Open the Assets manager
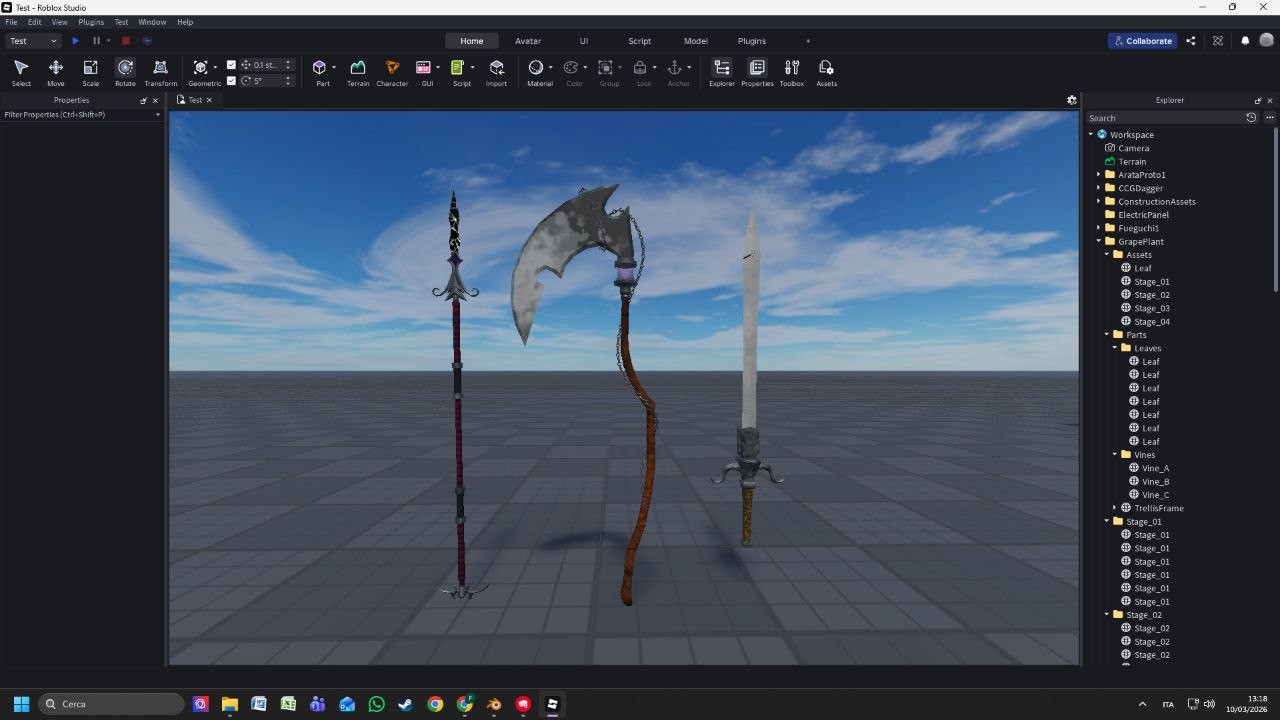The height and width of the screenshot is (720, 1280). pyautogui.click(x=826, y=70)
